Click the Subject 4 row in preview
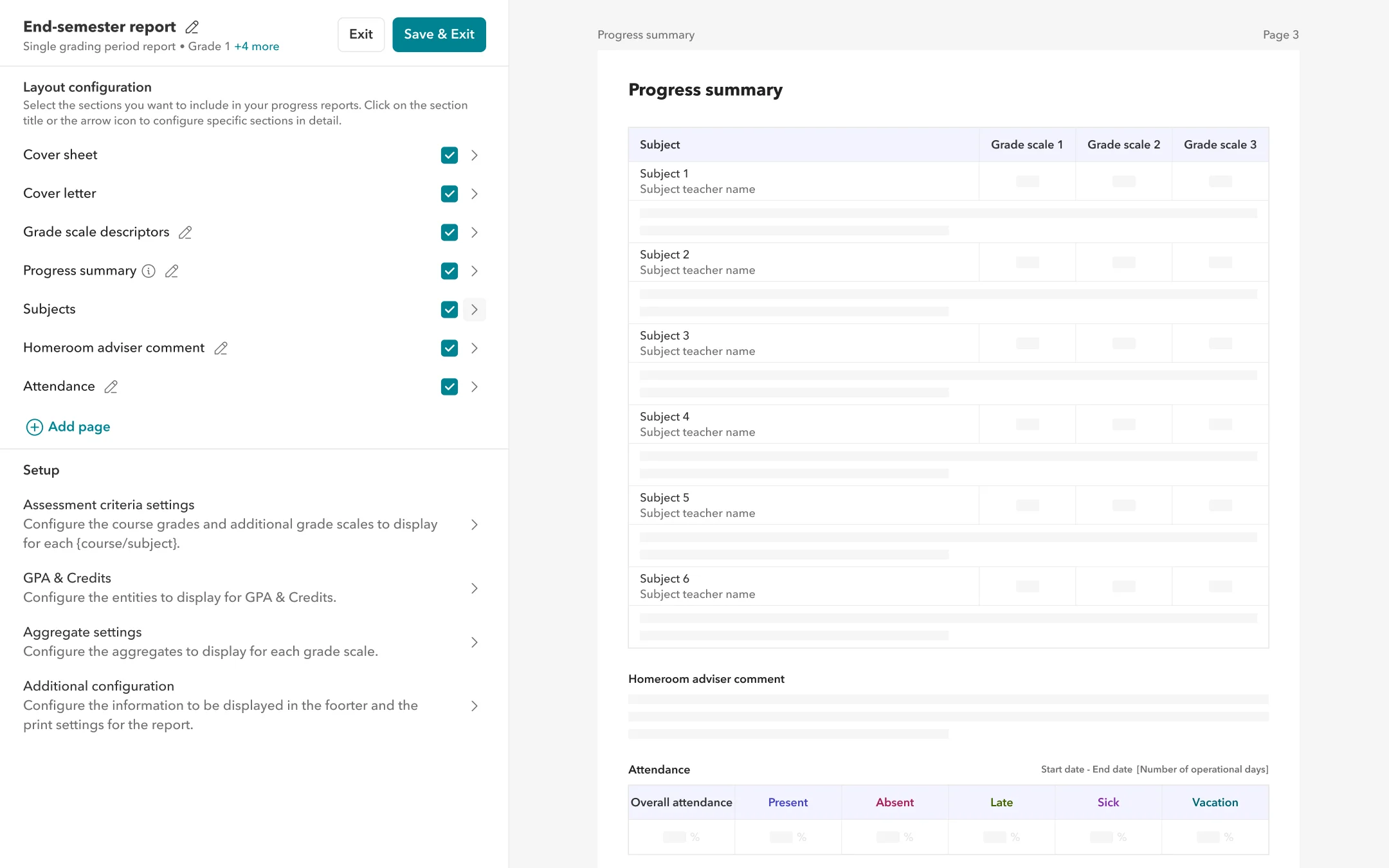The width and height of the screenshot is (1389, 868). tap(949, 424)
